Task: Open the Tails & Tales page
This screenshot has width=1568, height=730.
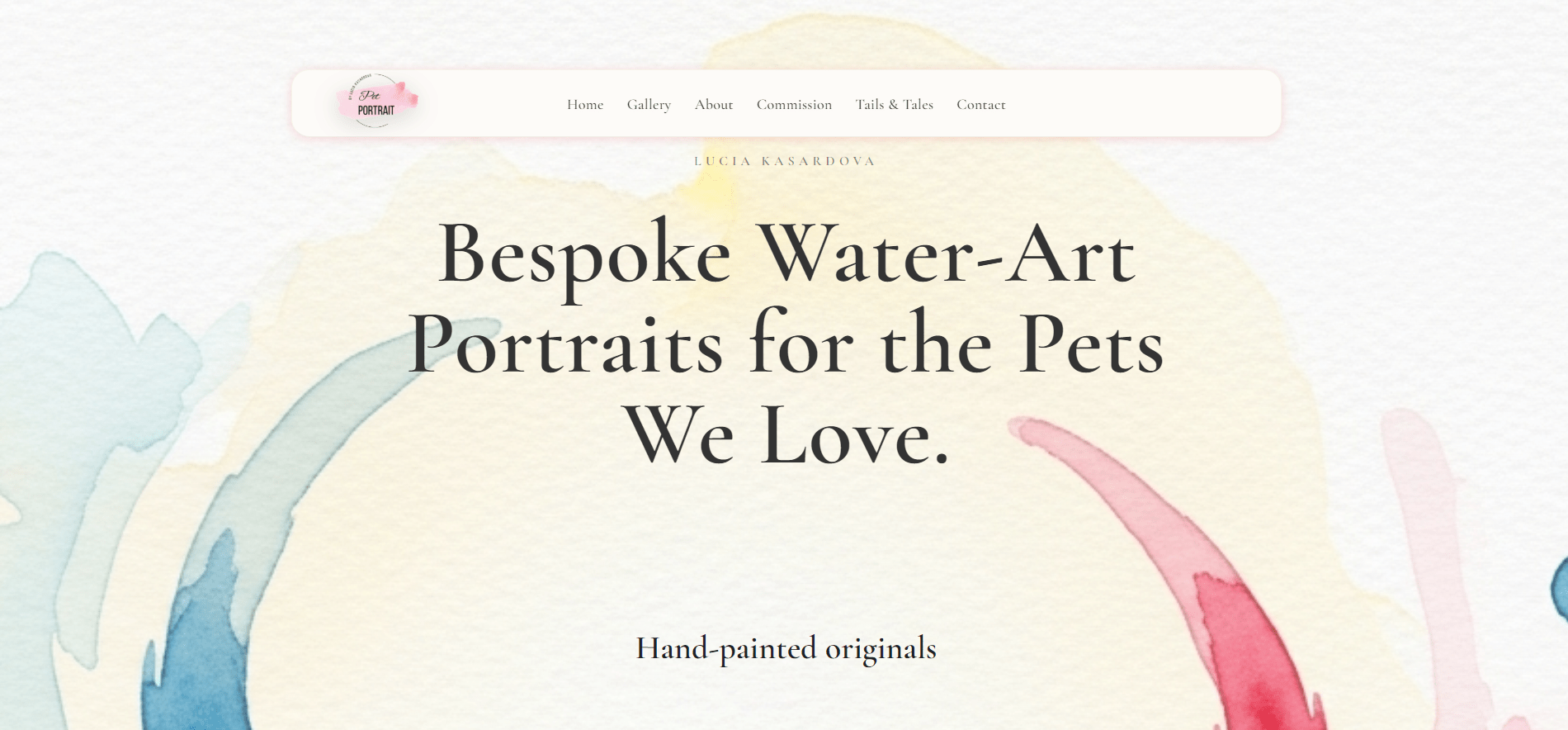Action: 895,104
